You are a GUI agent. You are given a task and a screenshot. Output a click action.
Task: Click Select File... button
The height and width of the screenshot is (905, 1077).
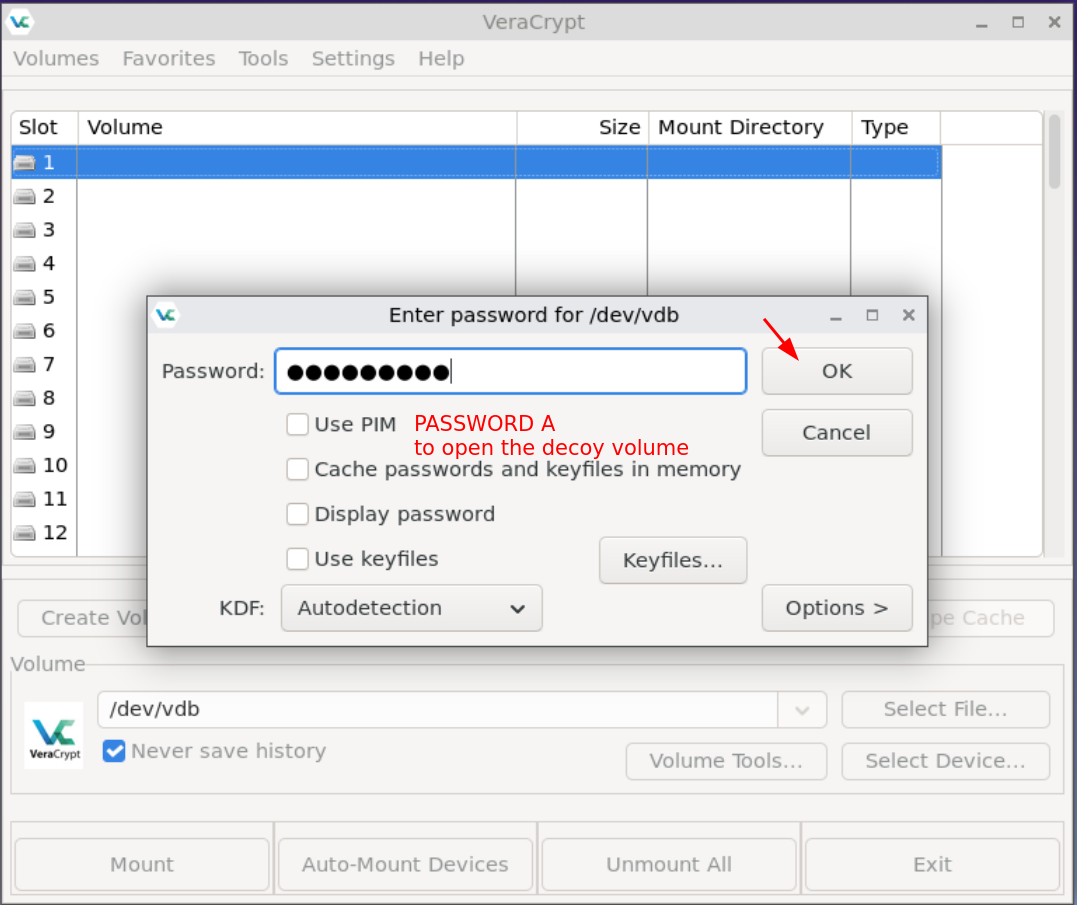coord(945,709)
